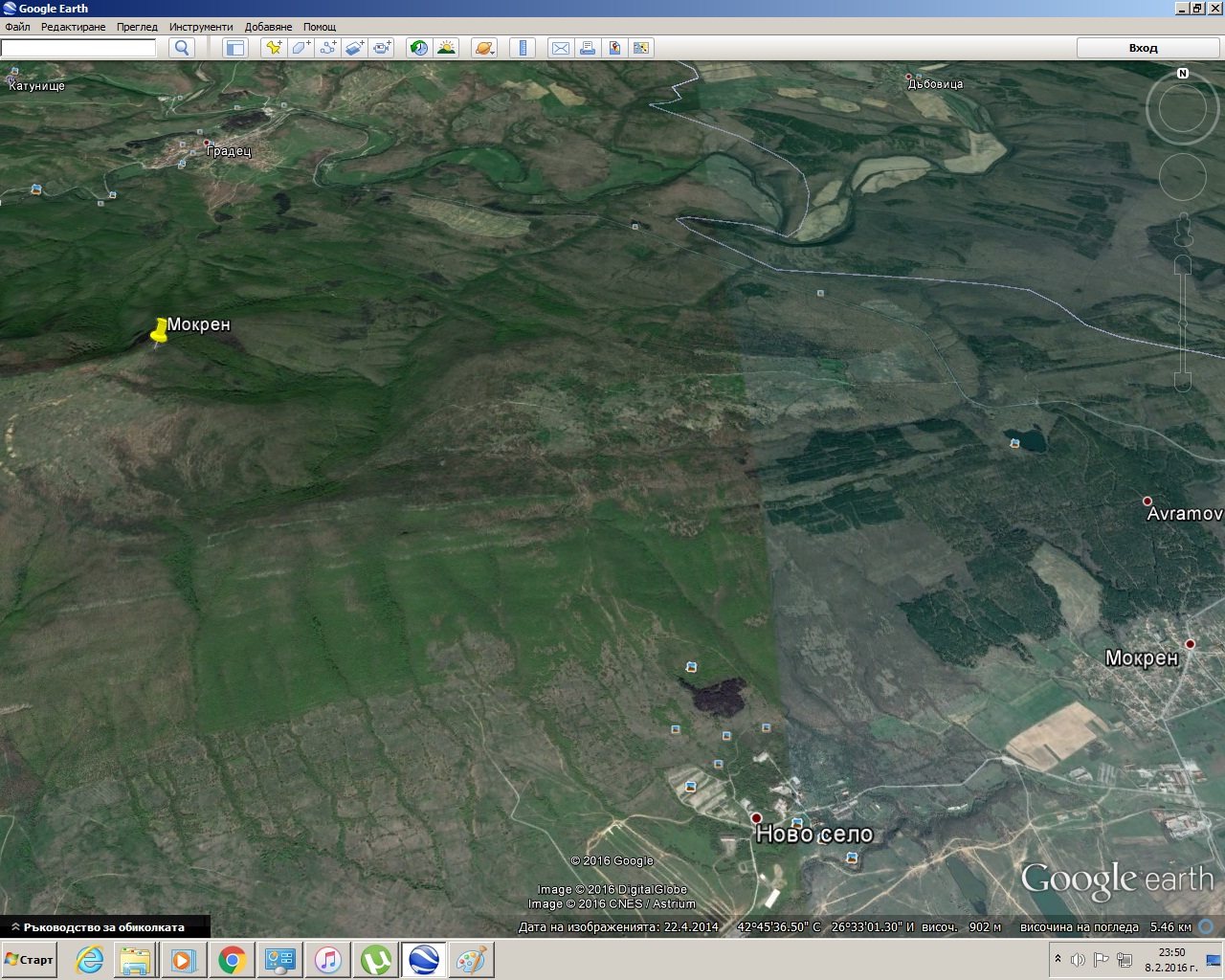Open the Инструменти menu
The image size is (1225, 980).
point(201,27)
